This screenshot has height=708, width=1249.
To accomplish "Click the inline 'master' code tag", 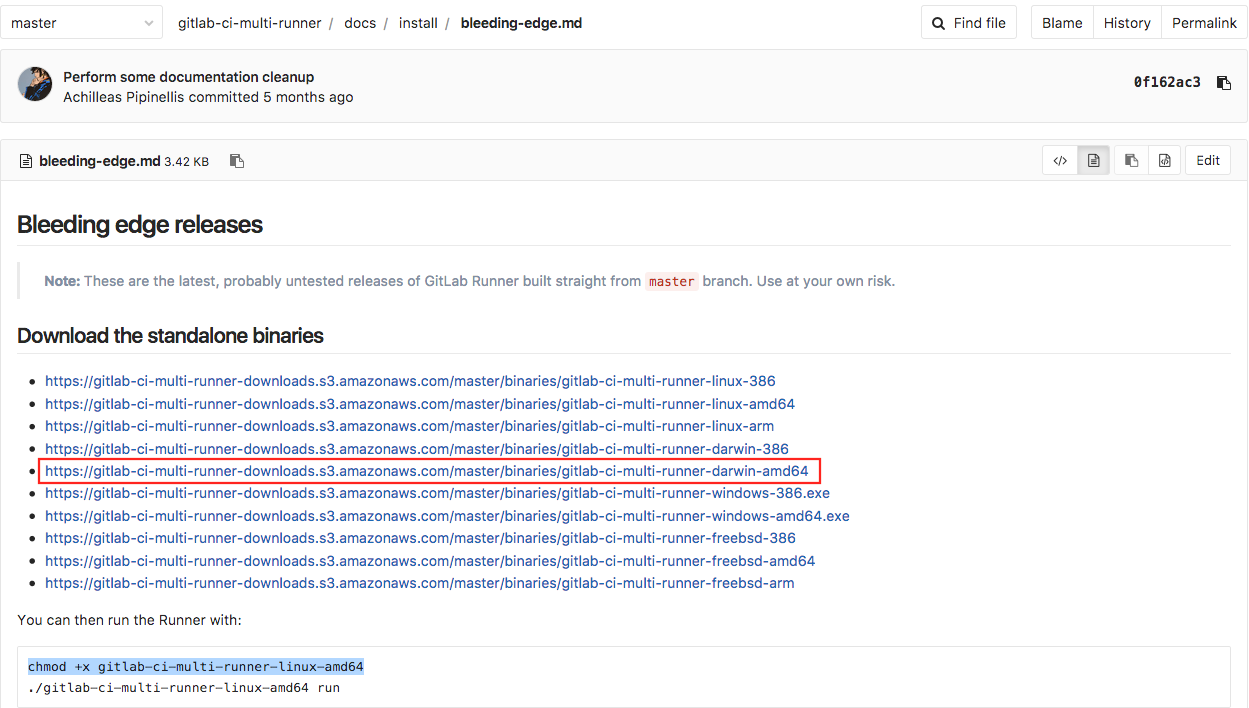I will coord(671,281).
